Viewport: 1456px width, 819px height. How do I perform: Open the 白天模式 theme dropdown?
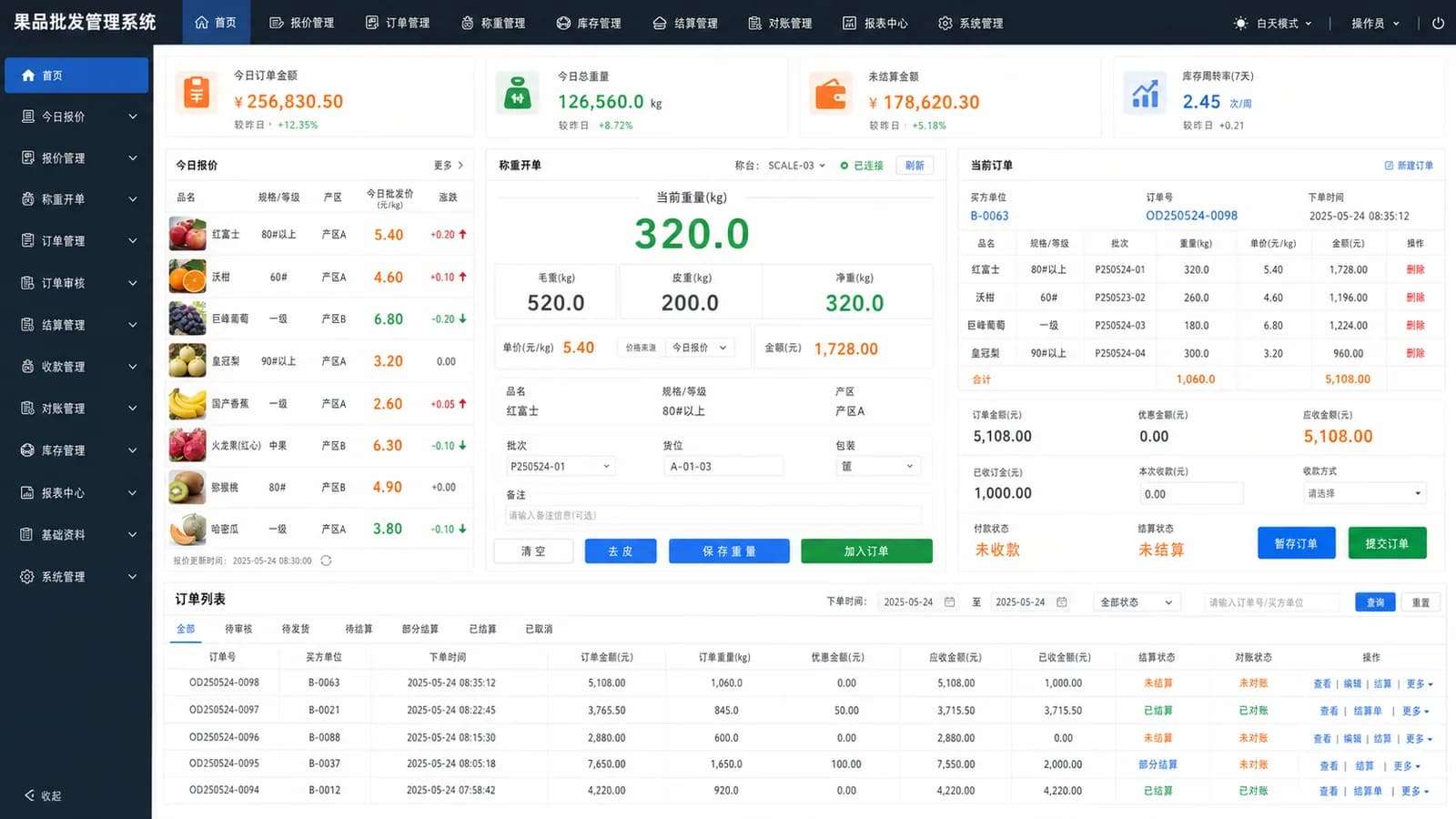(x=1273, y=24)
